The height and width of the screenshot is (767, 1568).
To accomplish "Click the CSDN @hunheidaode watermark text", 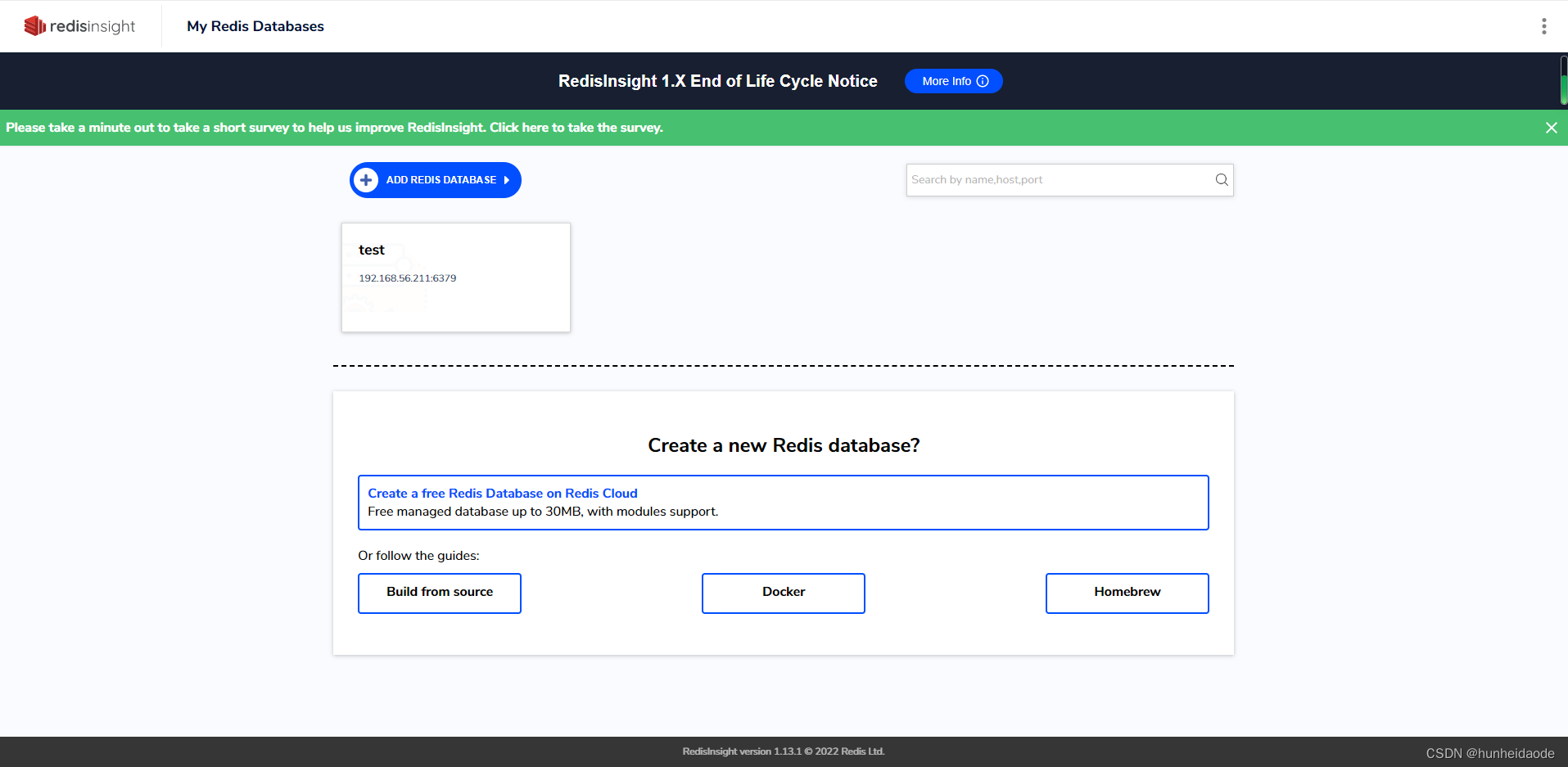I will pyautogui.click(x=1489, y=752).
